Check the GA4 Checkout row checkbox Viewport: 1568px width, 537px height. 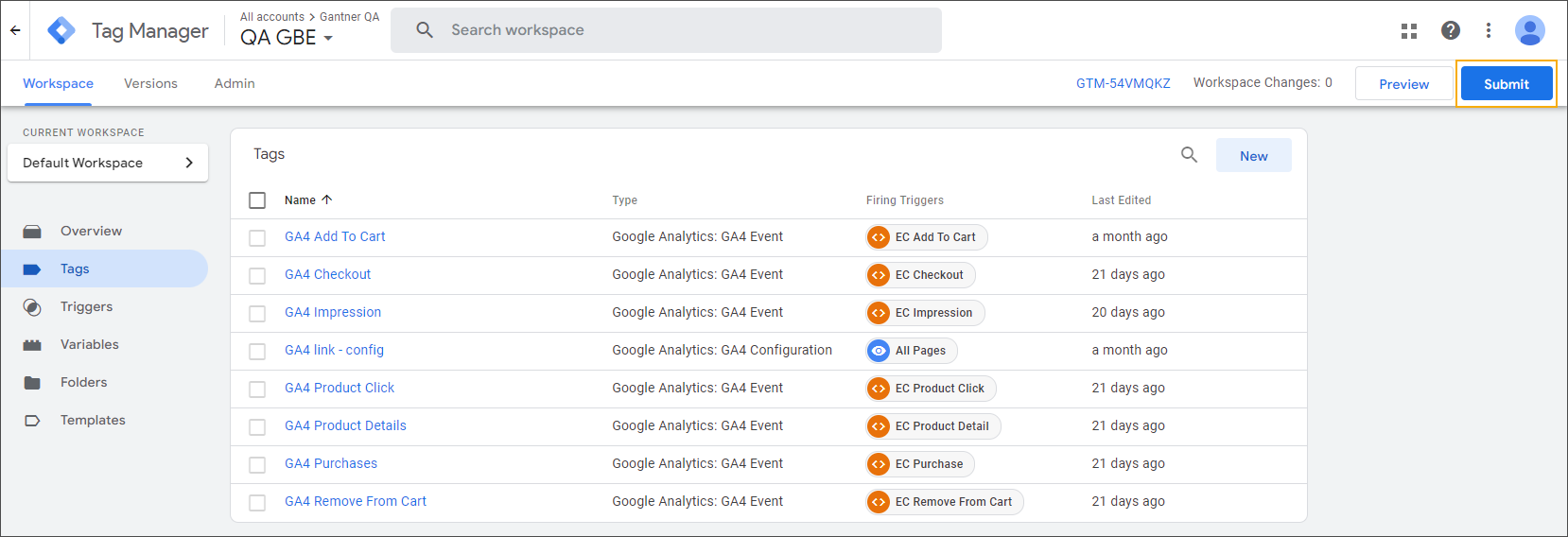(x=257, y=276)
